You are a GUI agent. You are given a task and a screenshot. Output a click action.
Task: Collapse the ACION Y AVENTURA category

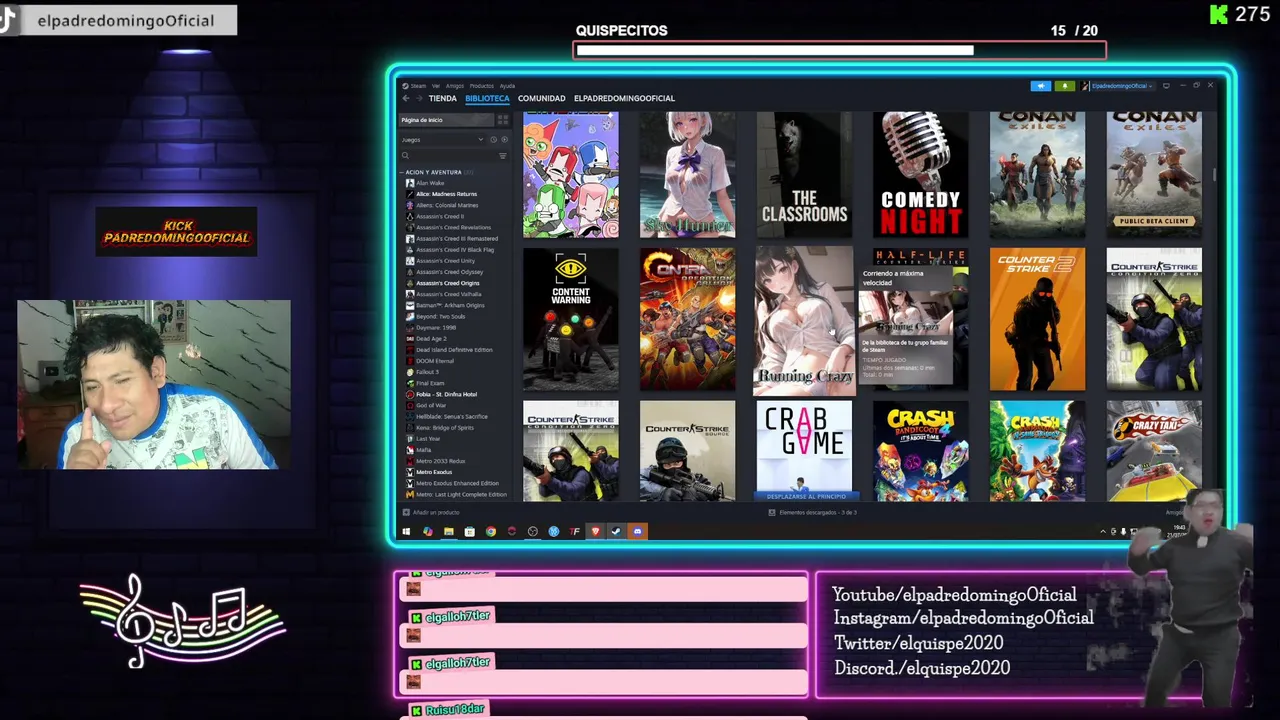point(433,172)
